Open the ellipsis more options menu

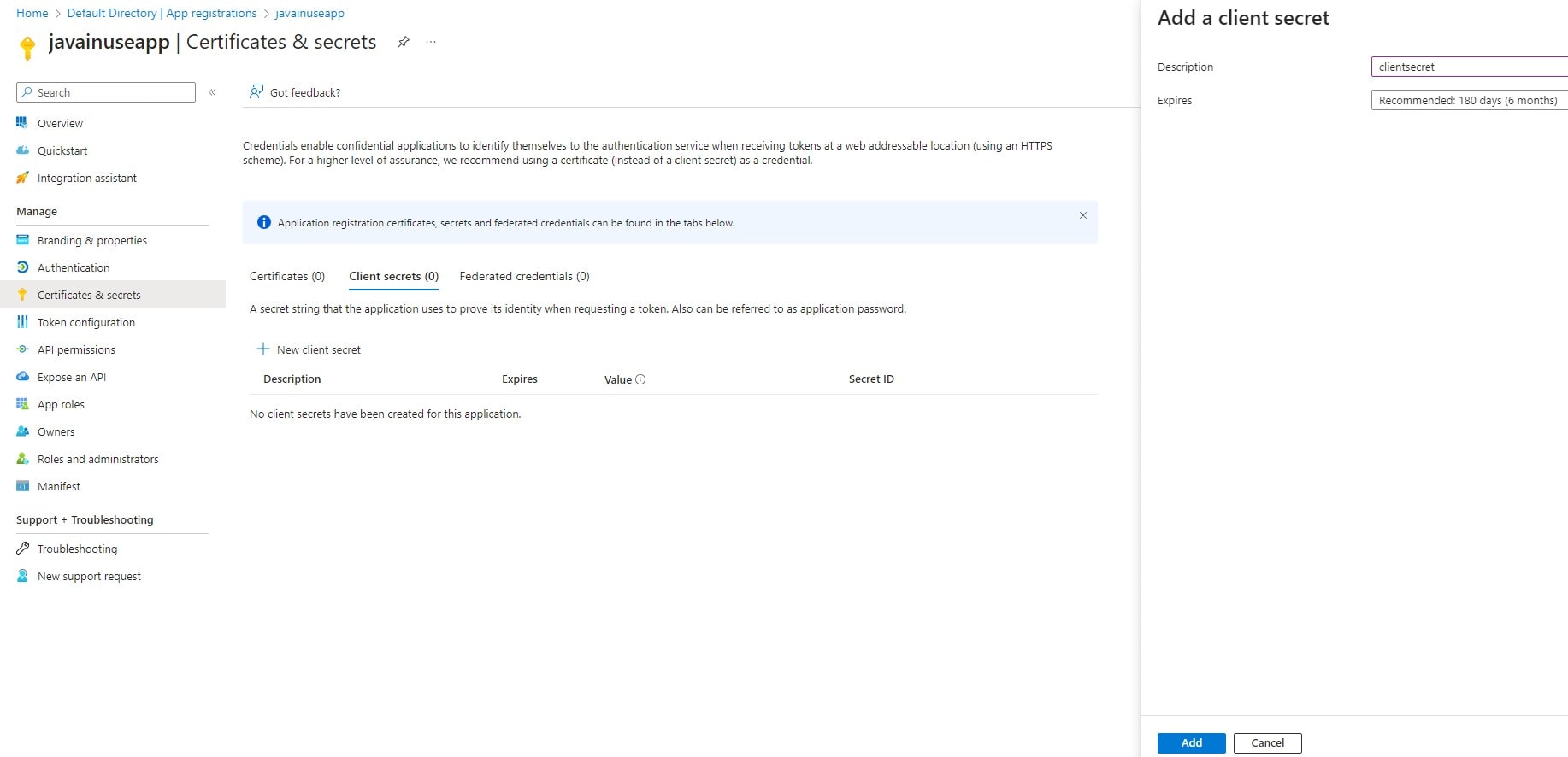click(x=431, y=42)
